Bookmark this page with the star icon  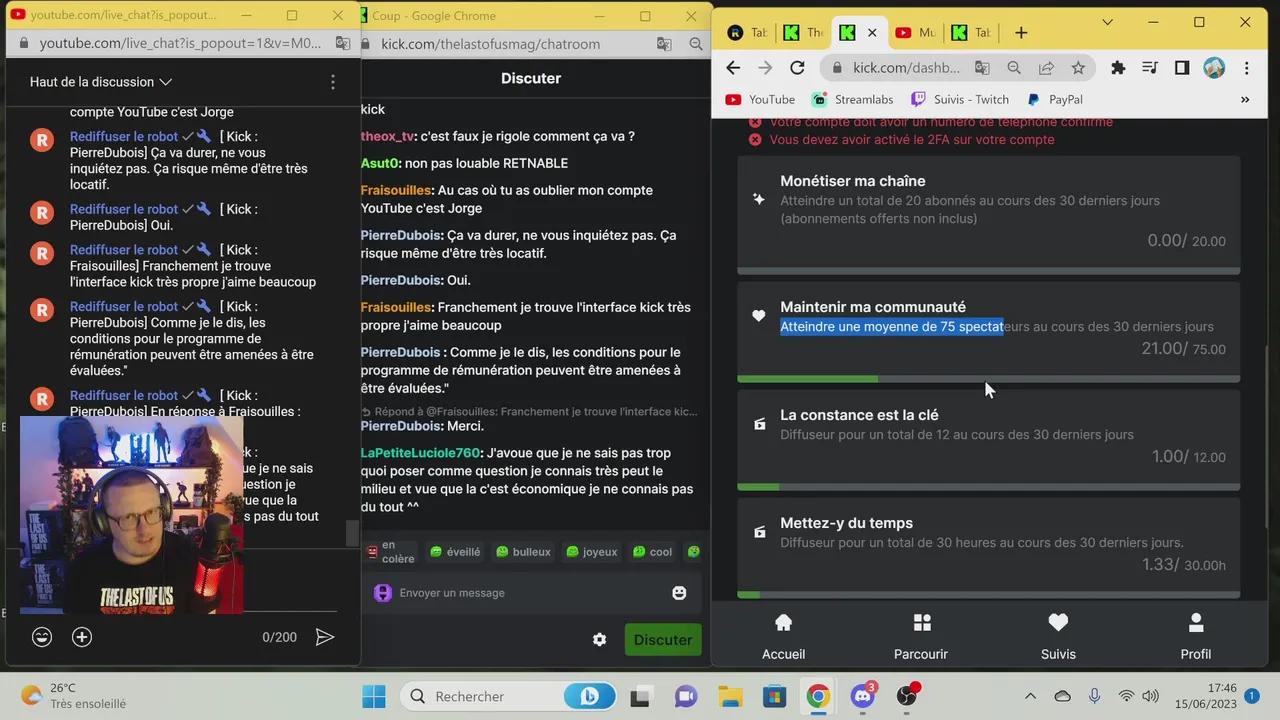[x=1078, y=68]
